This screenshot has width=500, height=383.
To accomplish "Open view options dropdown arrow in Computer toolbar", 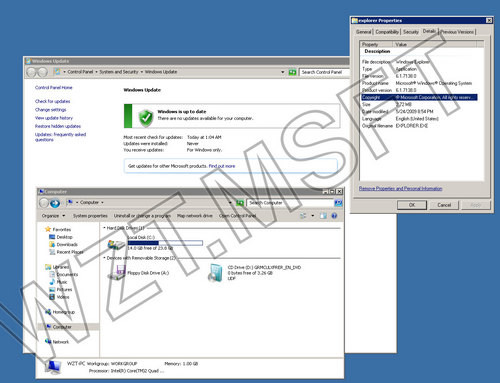I will (x=313, y=216).
